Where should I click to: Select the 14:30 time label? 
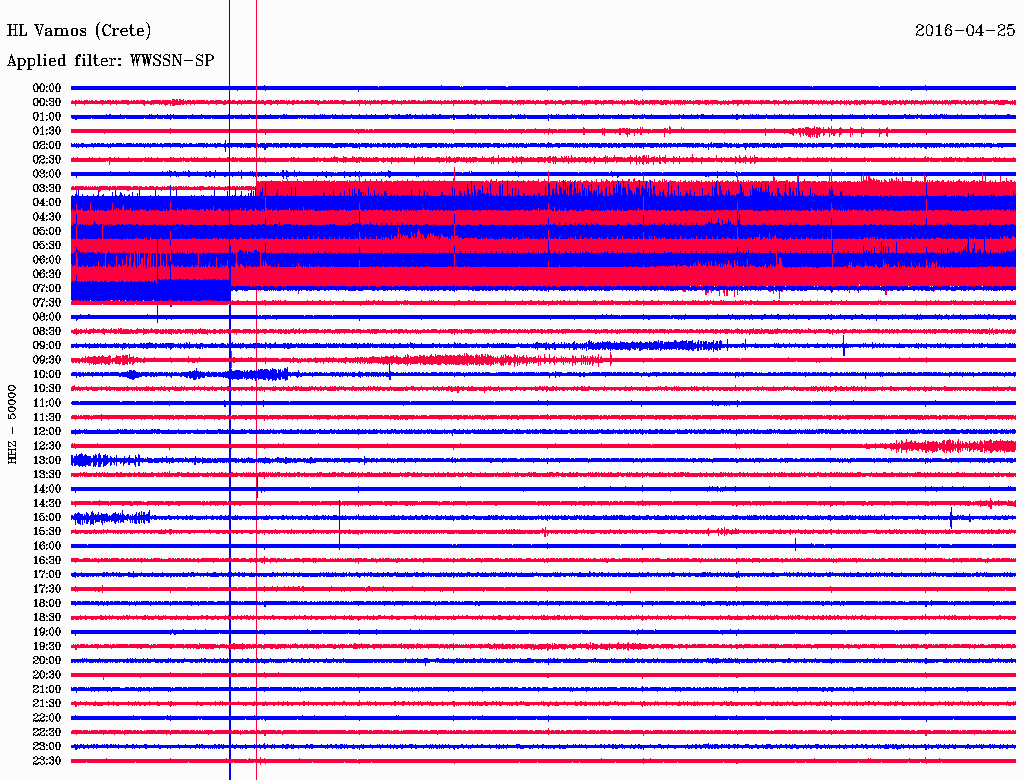point(46,503)
